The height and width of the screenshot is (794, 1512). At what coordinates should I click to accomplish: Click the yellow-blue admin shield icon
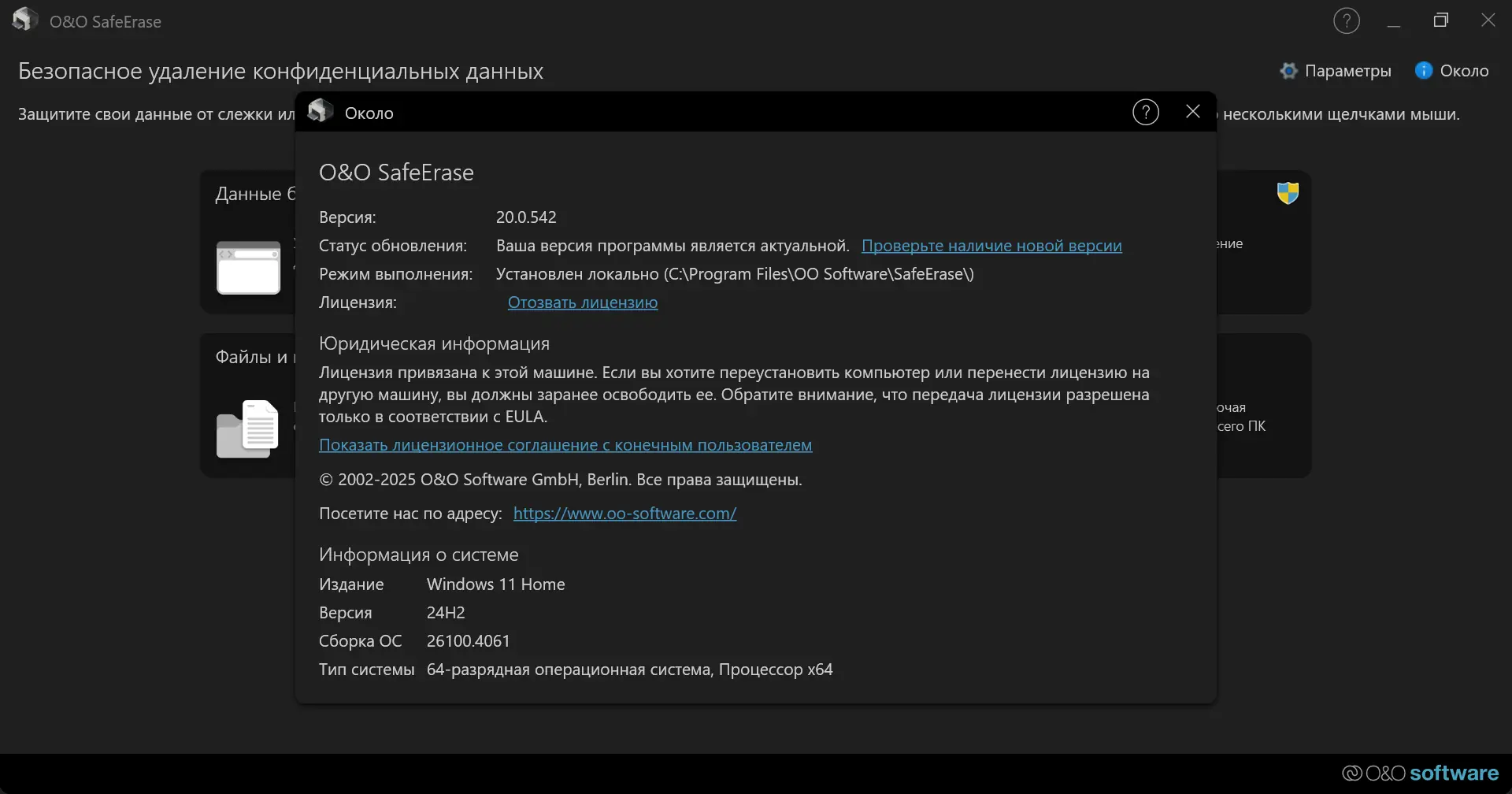[x=1288, y=193]
